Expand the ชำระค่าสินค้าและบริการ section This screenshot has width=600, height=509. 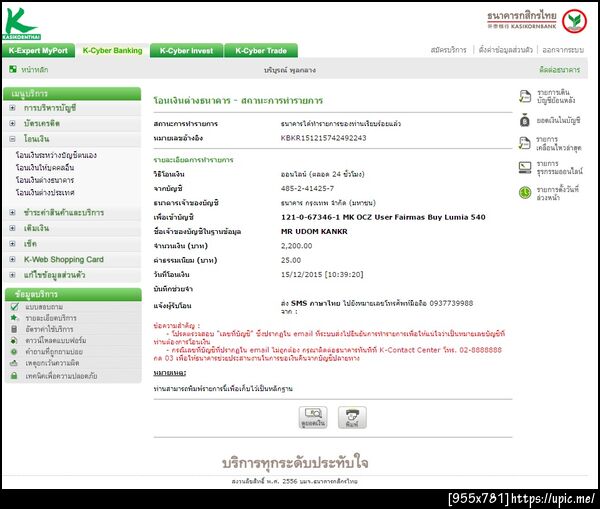click(12, 212)
